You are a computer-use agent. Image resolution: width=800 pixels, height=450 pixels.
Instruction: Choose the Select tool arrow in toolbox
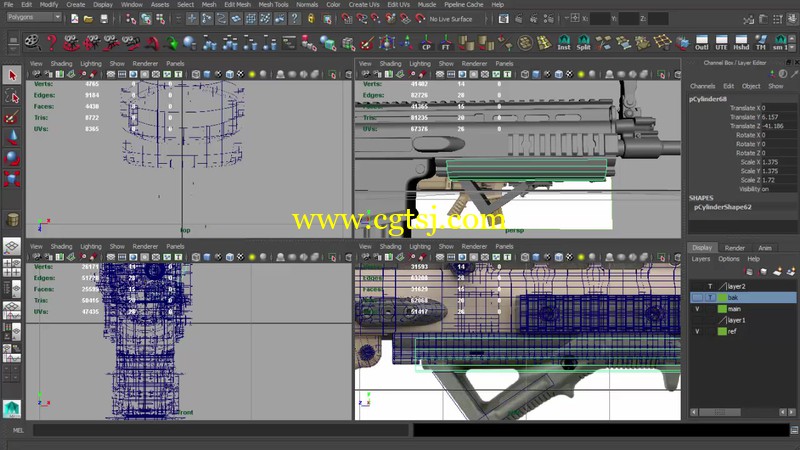(x=12, y=76)
